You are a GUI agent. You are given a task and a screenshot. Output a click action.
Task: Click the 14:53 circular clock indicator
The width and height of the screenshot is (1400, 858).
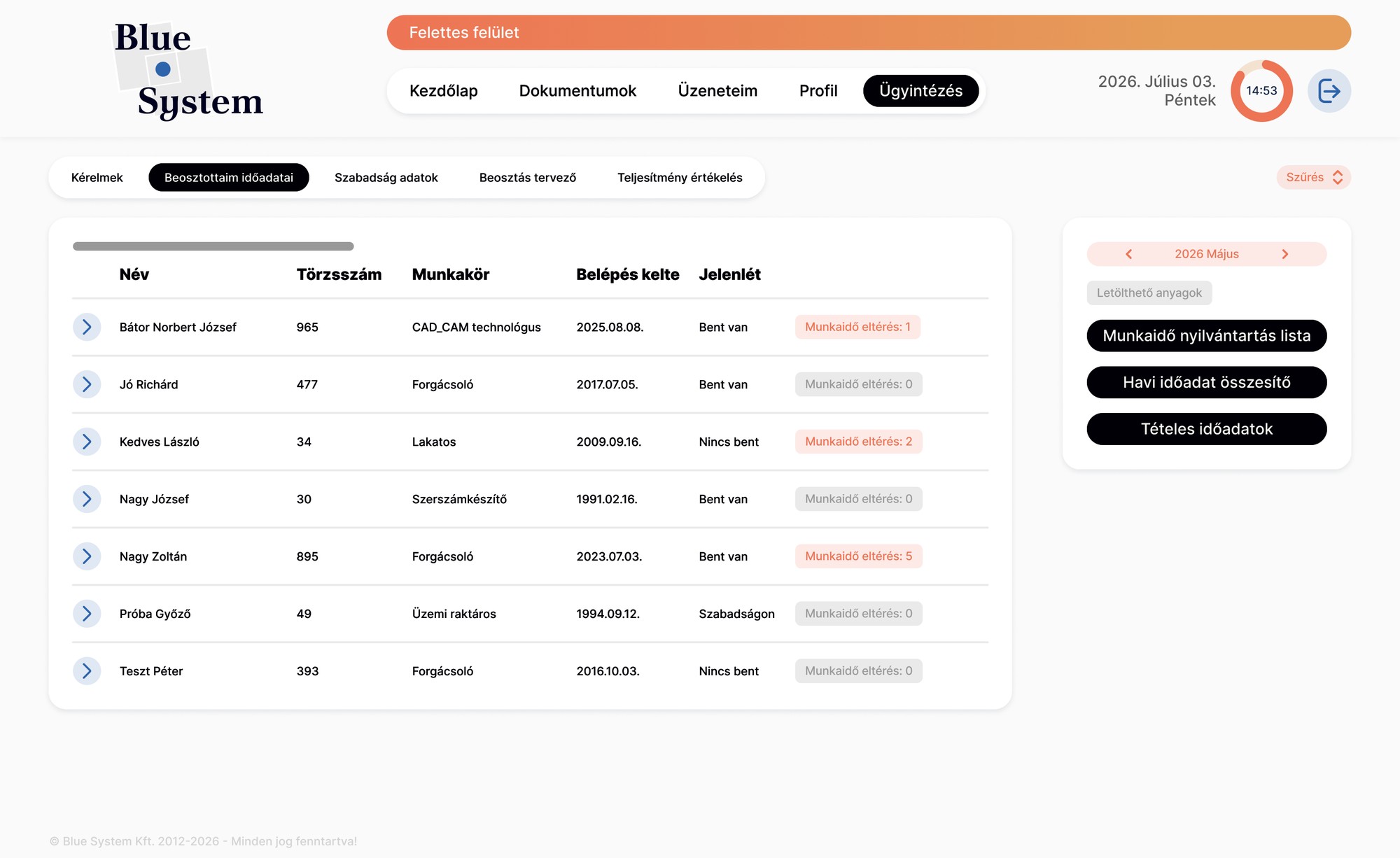coord(1261,91)
